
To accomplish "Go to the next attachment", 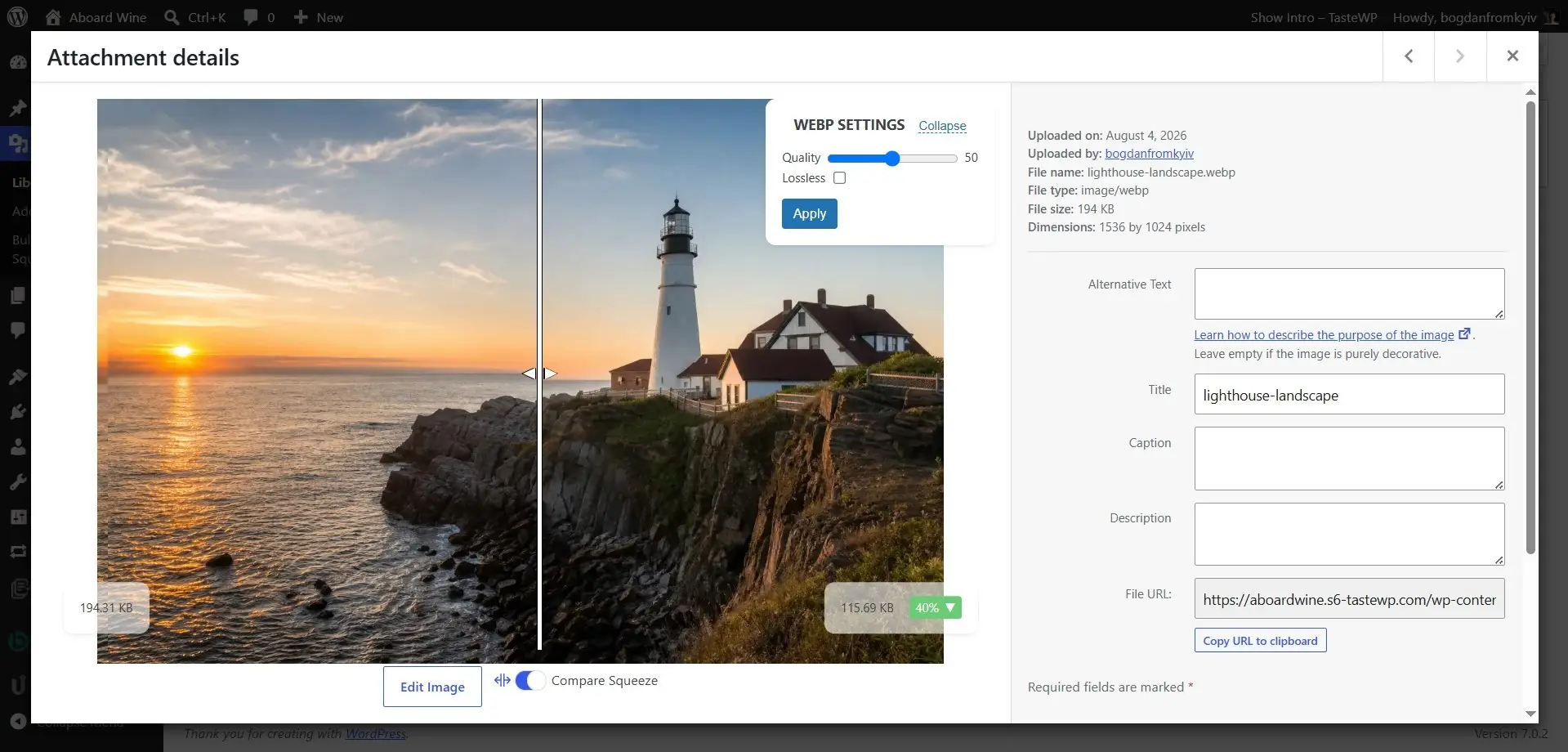I will pyautogui.click(x=1460, y=56).
